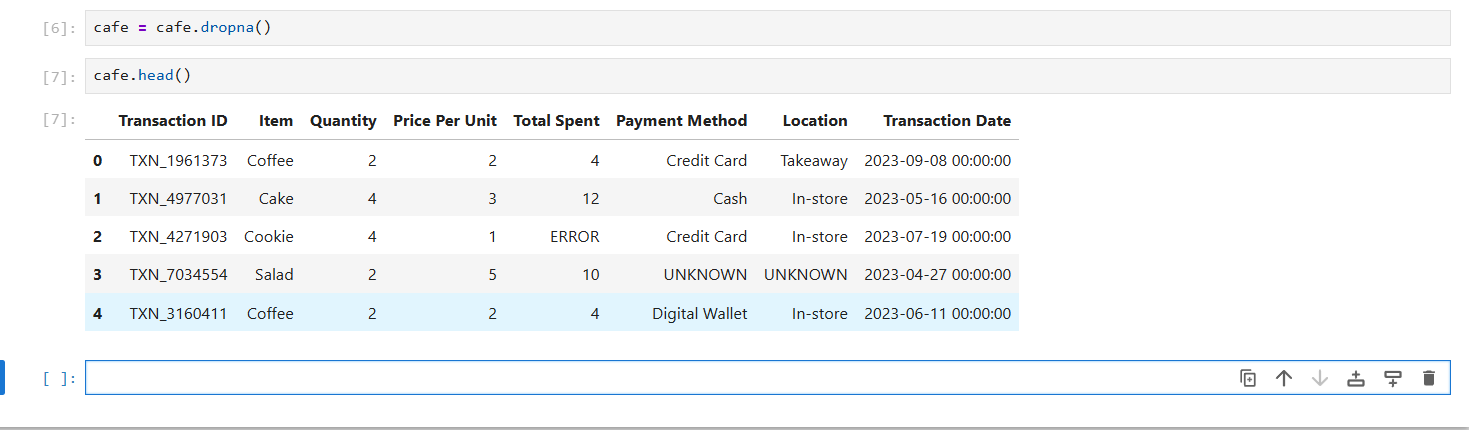1469x430 pixels.
Task: Delete the active cell with trash icon
Action: tap(1428, 378)
